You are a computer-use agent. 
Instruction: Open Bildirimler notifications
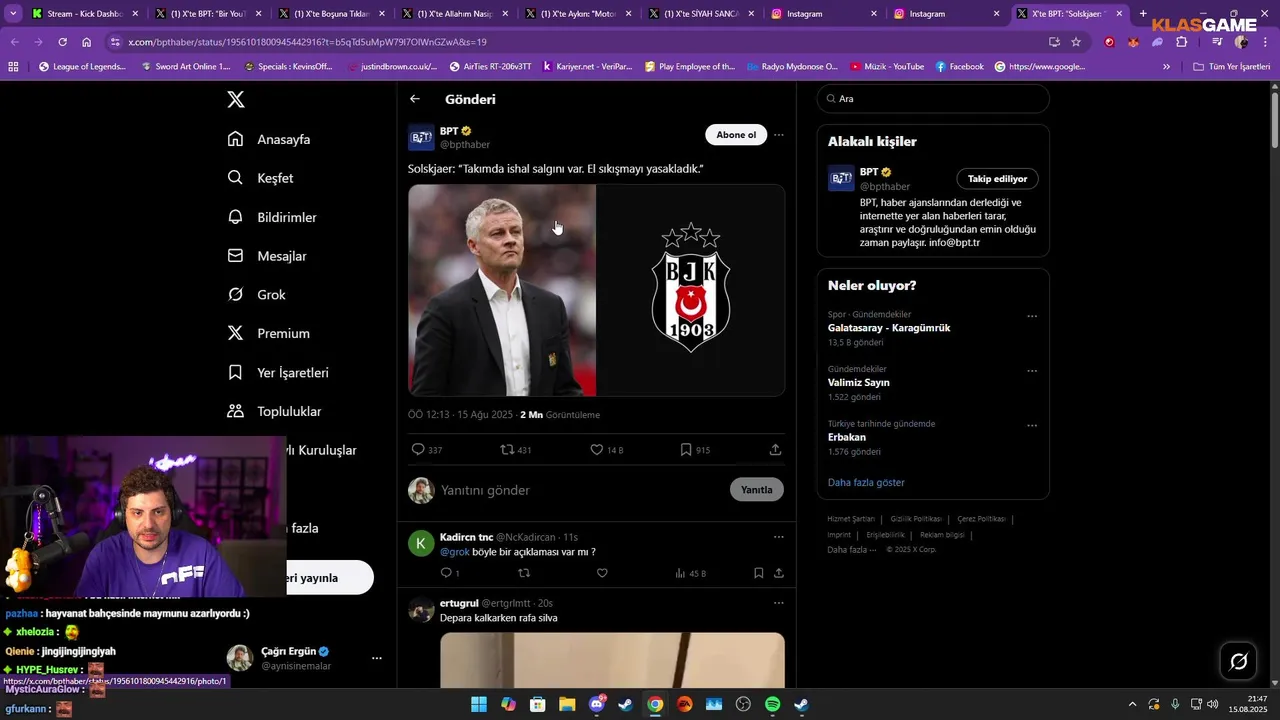click(272, 217)
